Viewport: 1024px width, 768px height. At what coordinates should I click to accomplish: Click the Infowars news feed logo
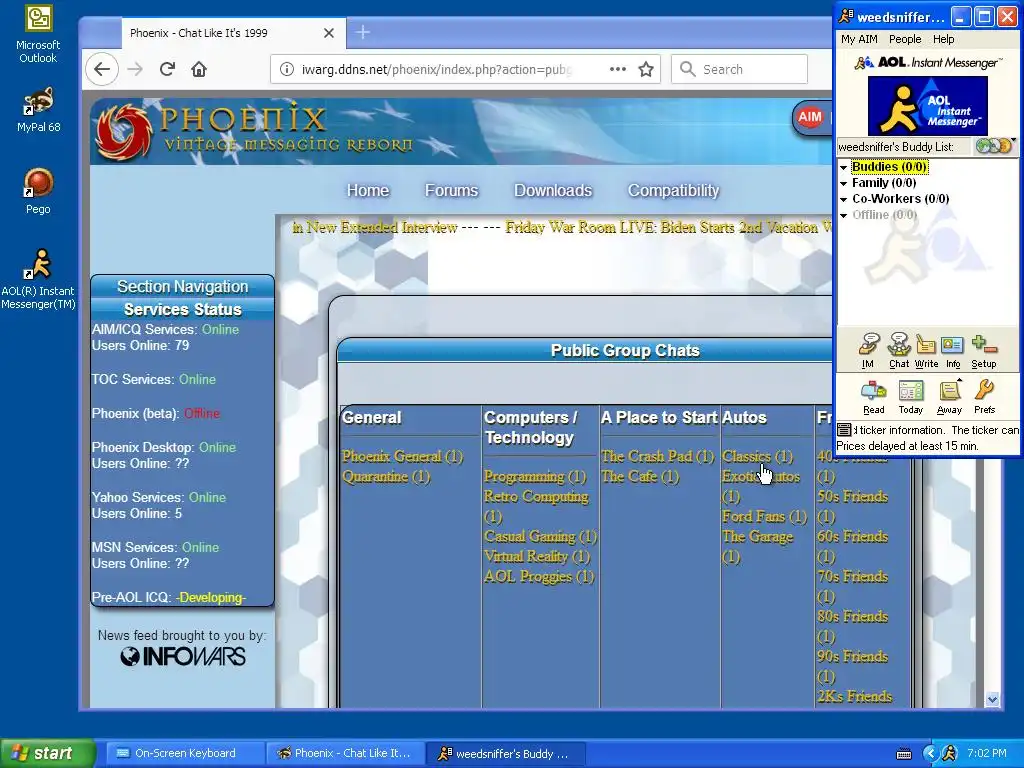point(183,656)
